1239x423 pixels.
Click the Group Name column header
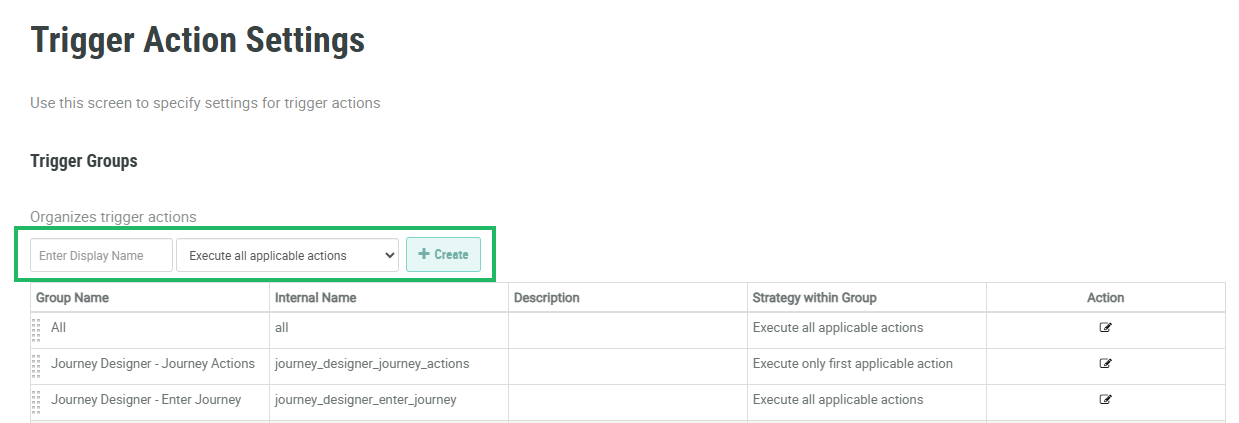(x=73, y=298)
